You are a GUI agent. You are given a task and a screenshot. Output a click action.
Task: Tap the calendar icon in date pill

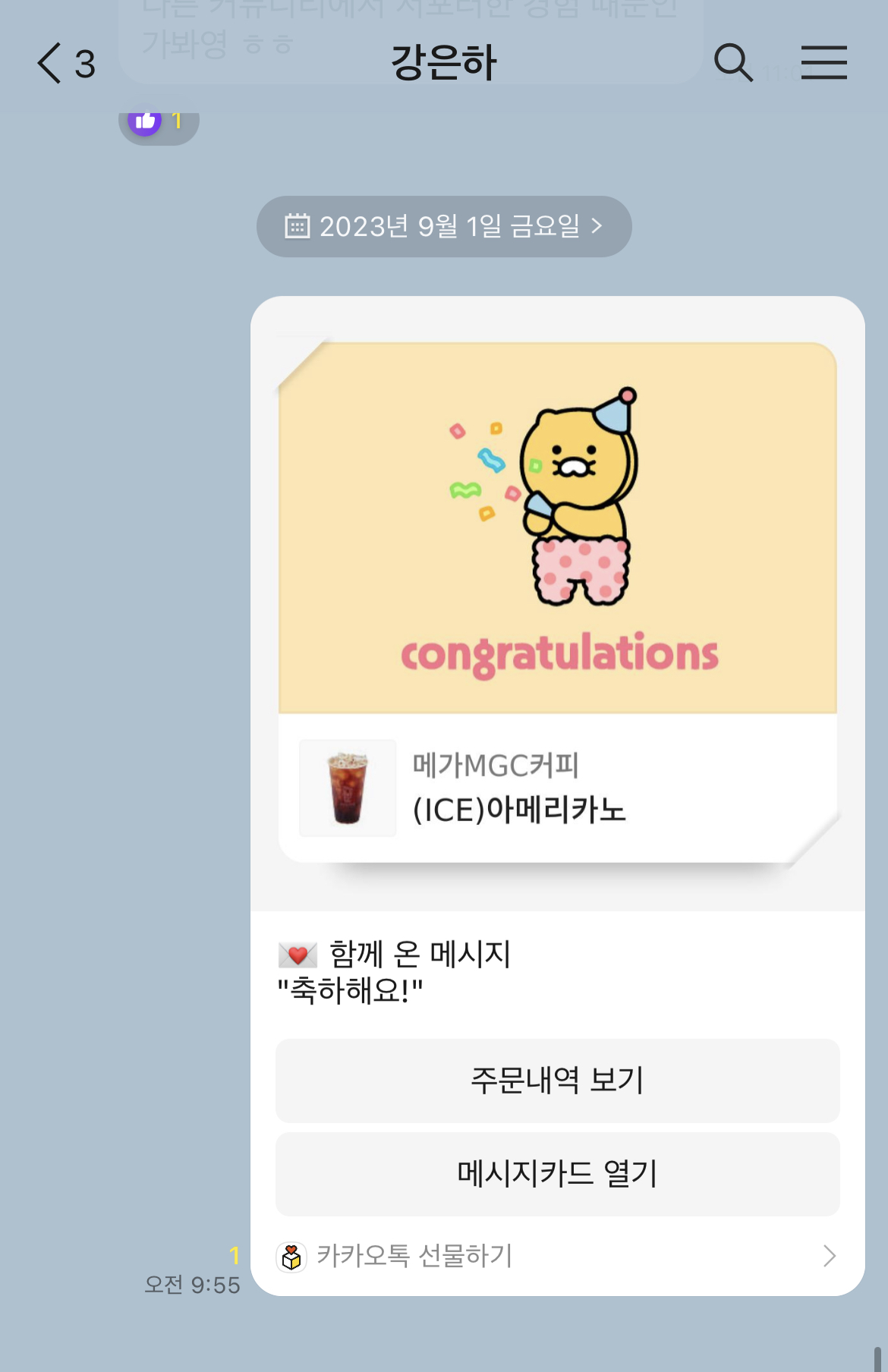(298, 226)
